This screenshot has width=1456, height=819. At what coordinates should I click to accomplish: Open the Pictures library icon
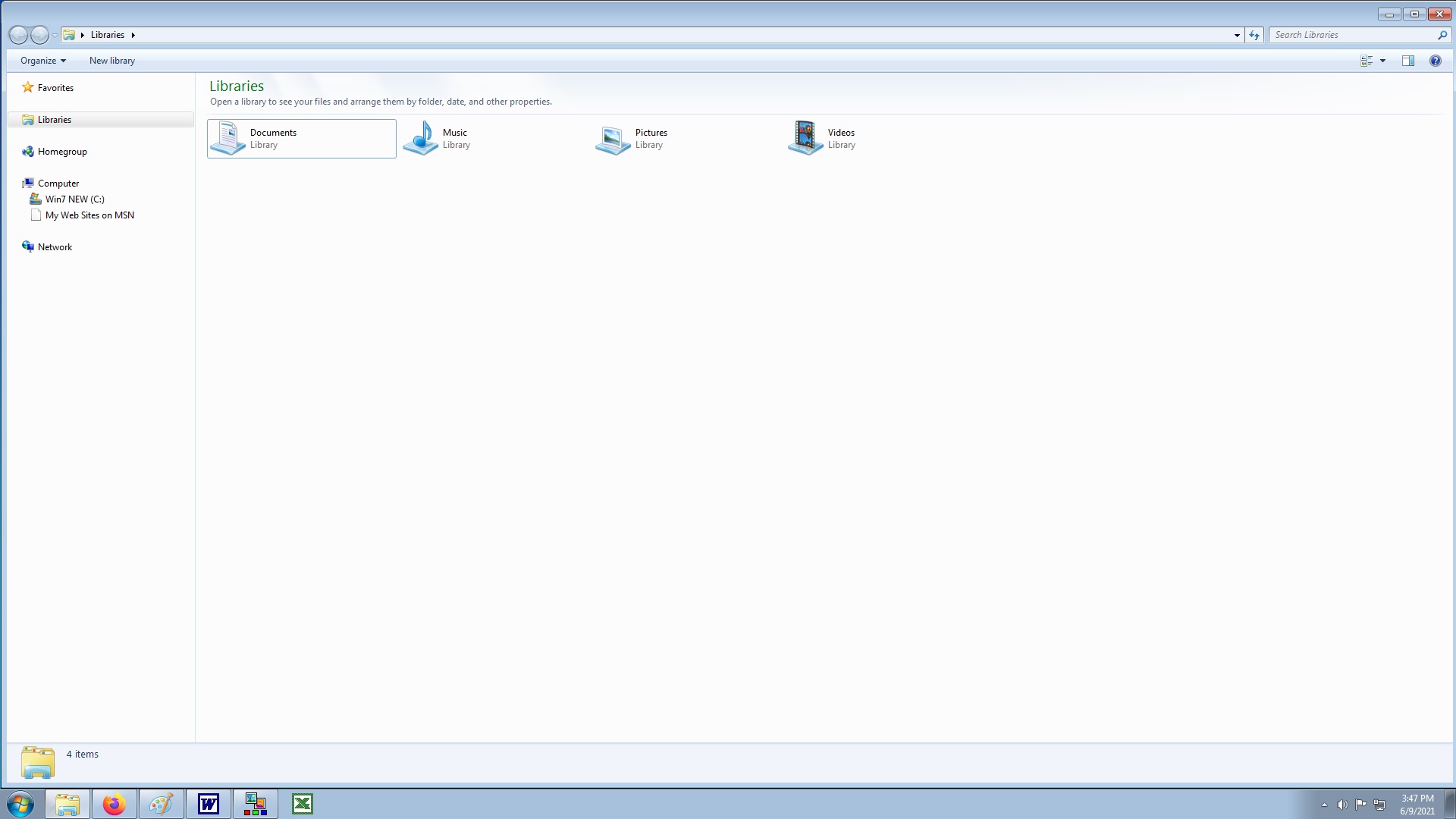[613, 139]
